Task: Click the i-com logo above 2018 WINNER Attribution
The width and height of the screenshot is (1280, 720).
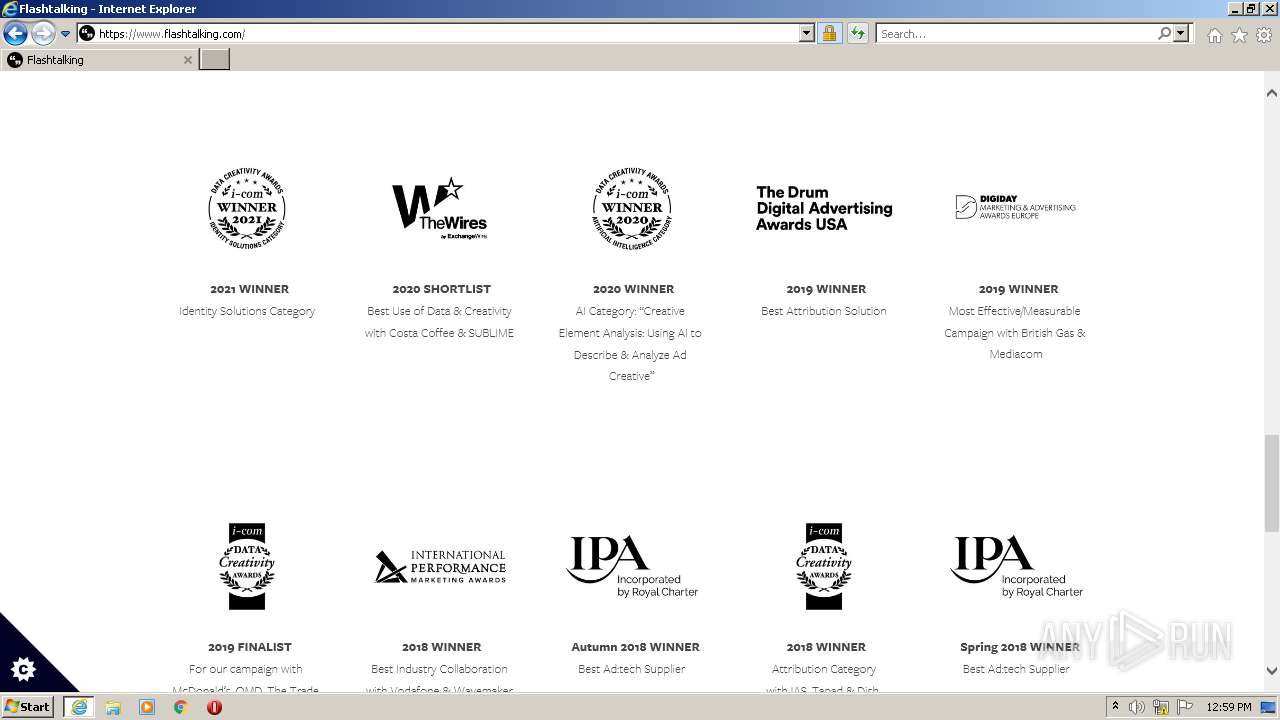Action: (x=824, y=567)
